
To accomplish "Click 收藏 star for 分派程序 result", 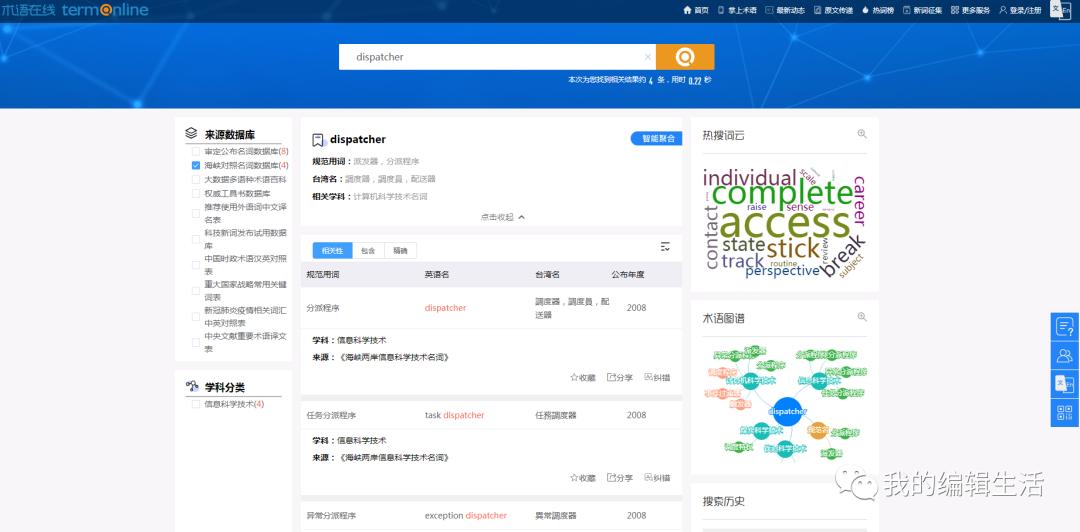I will click(583, 378).
